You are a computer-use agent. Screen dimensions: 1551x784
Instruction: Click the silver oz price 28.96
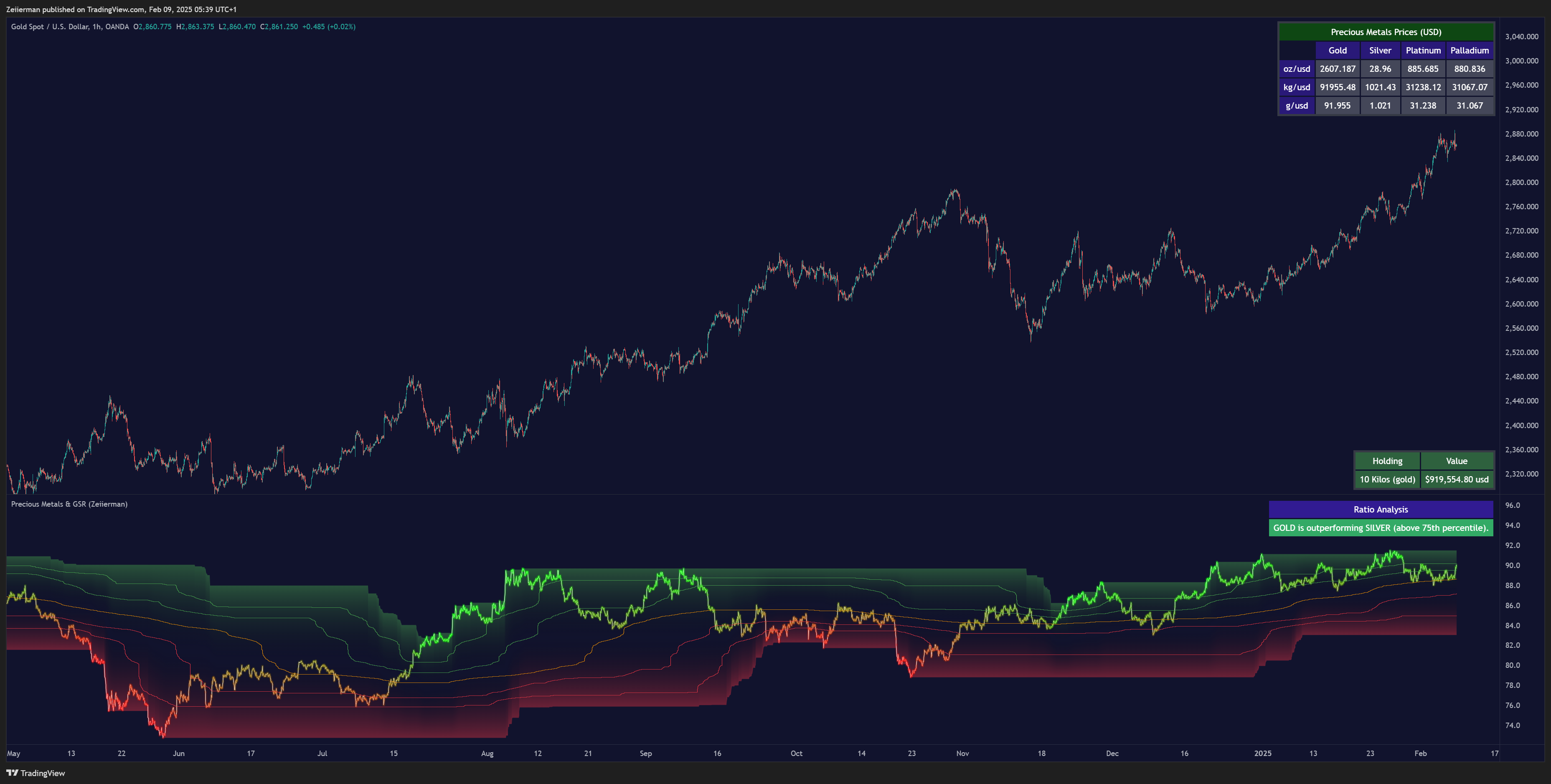1380,69
